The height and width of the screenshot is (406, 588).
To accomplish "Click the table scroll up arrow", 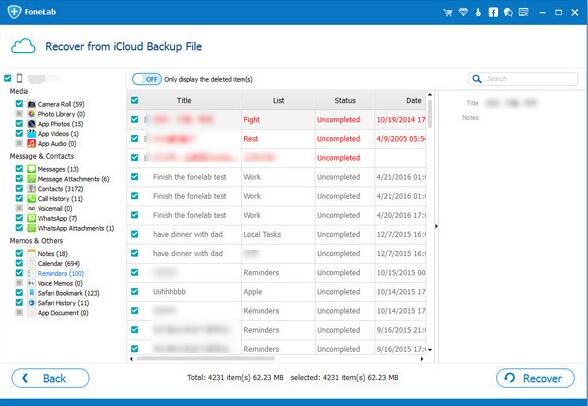I will 430,94.
